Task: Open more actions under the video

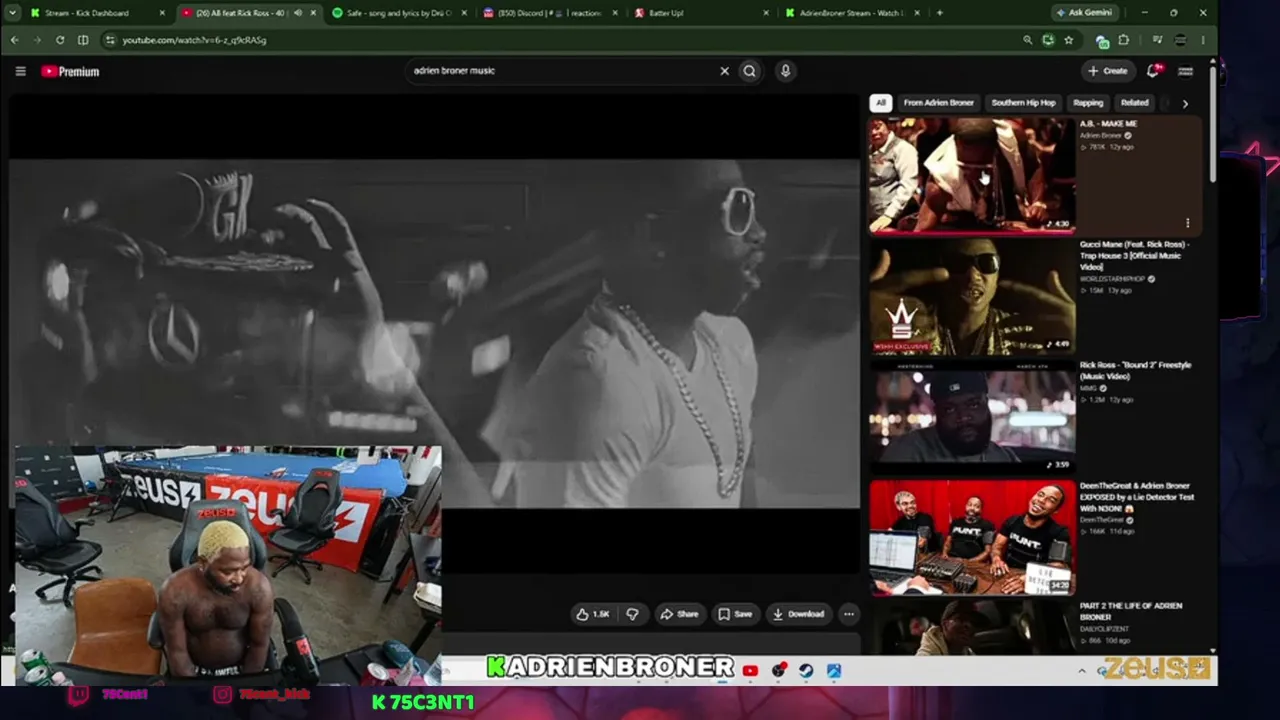Action: click(x=848, y=614)
